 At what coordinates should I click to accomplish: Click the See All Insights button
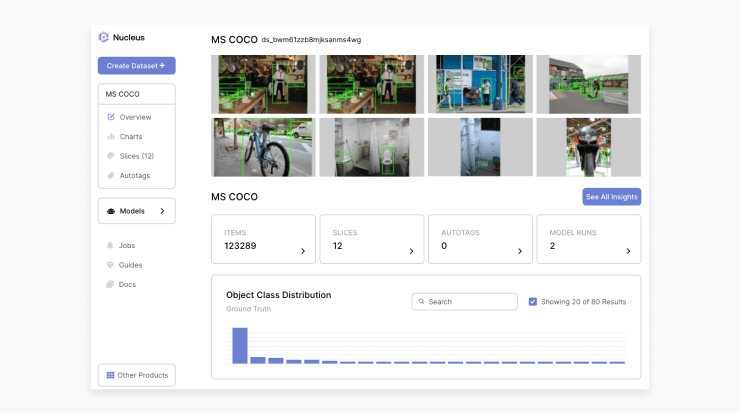click(x=612, y=197)
